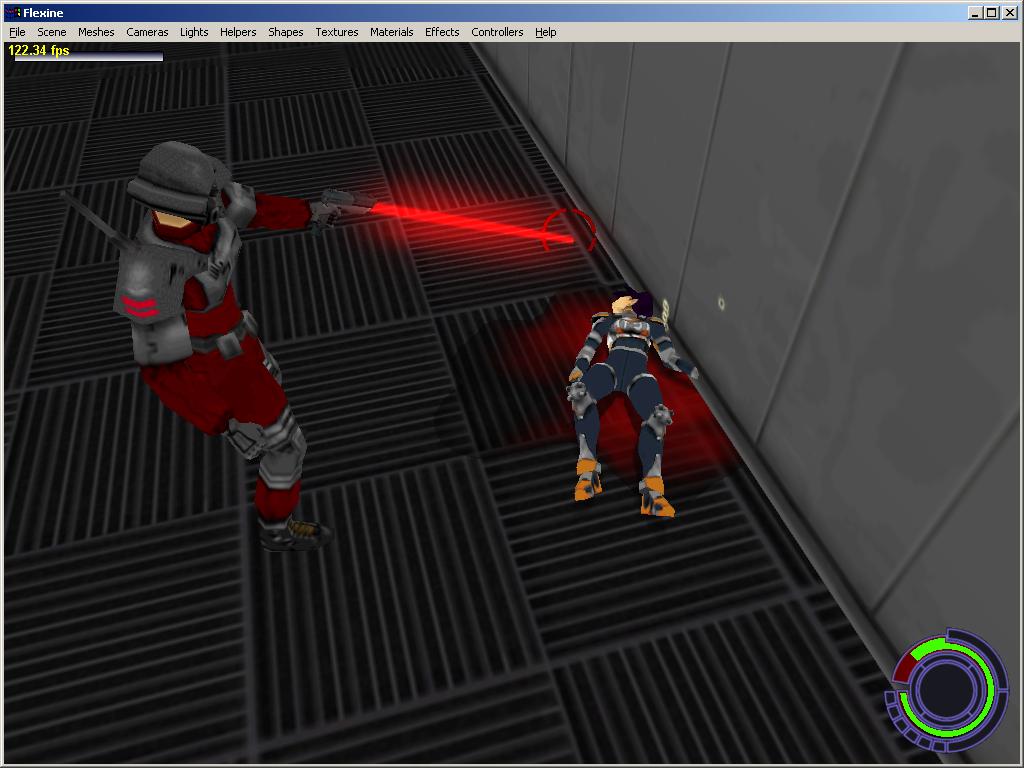Maximize the Flexine window

point(991,12)
